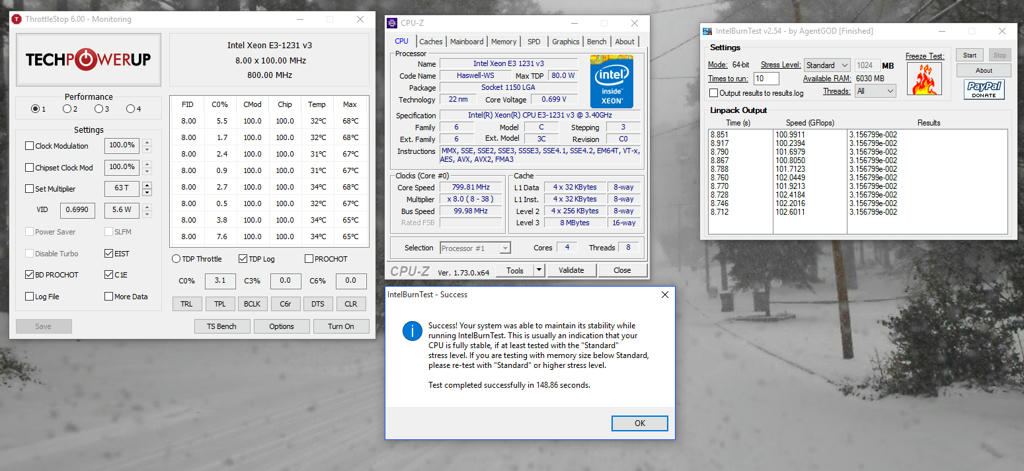Image resolution: width=1024 pixels, height=471 pixels.
Task: Toggle the C1E checkbox
Action: [108, 274]
